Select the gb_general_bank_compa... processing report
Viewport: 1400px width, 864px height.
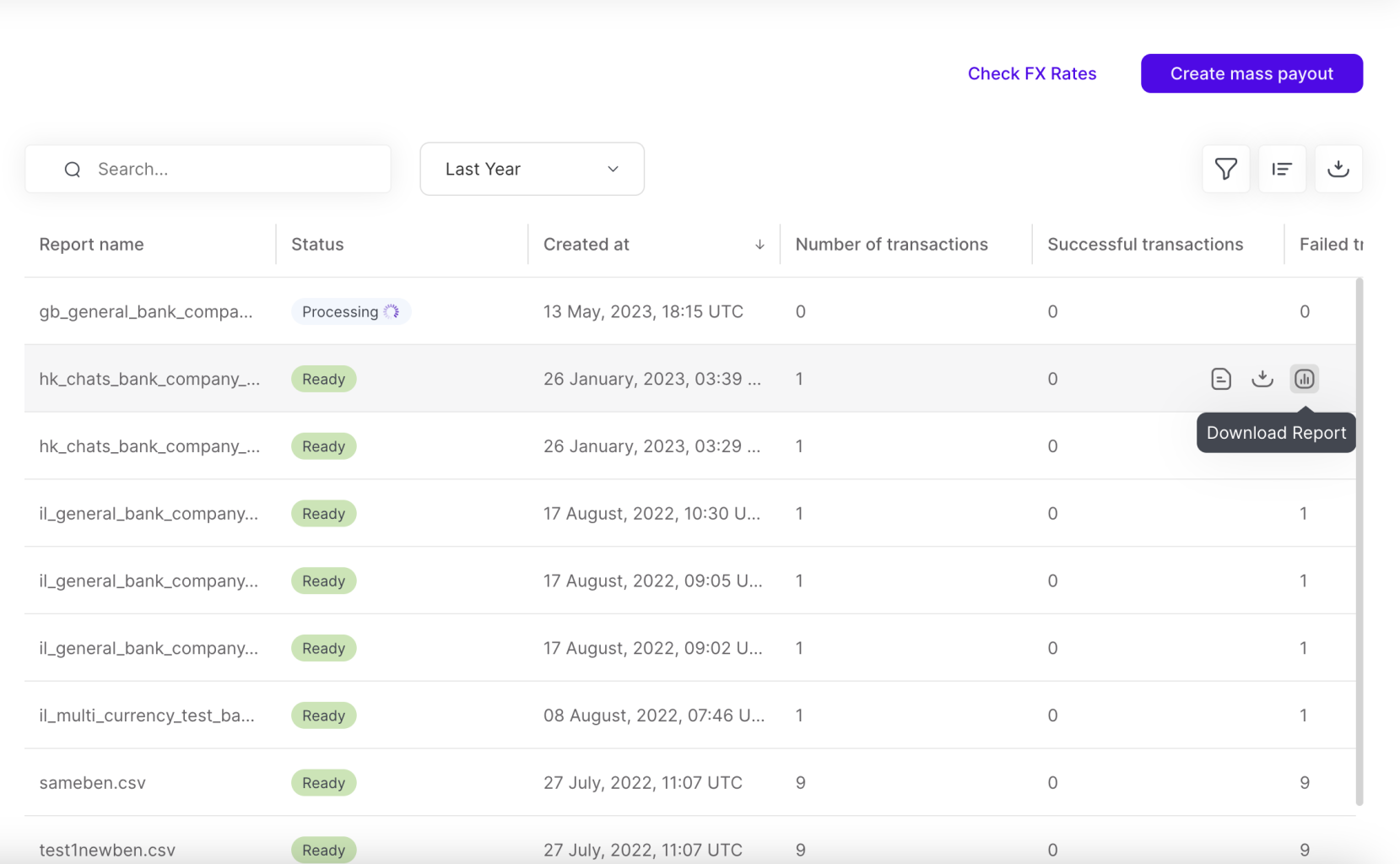(x=145, y=312)
